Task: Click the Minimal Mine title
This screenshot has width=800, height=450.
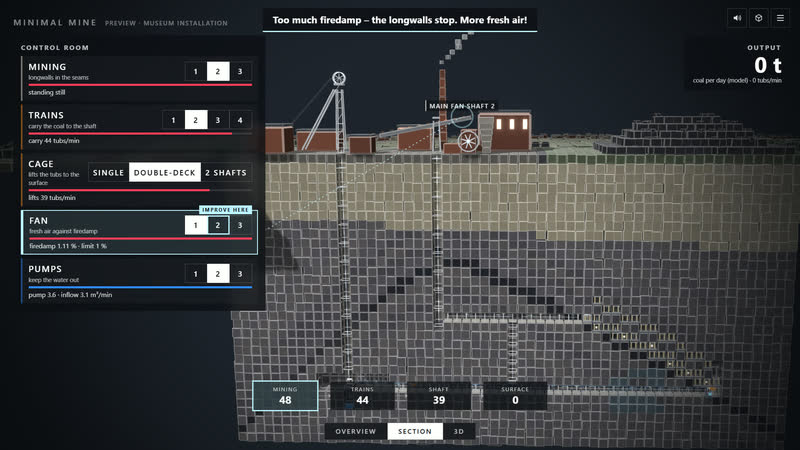Action: [x=55, y=22]
